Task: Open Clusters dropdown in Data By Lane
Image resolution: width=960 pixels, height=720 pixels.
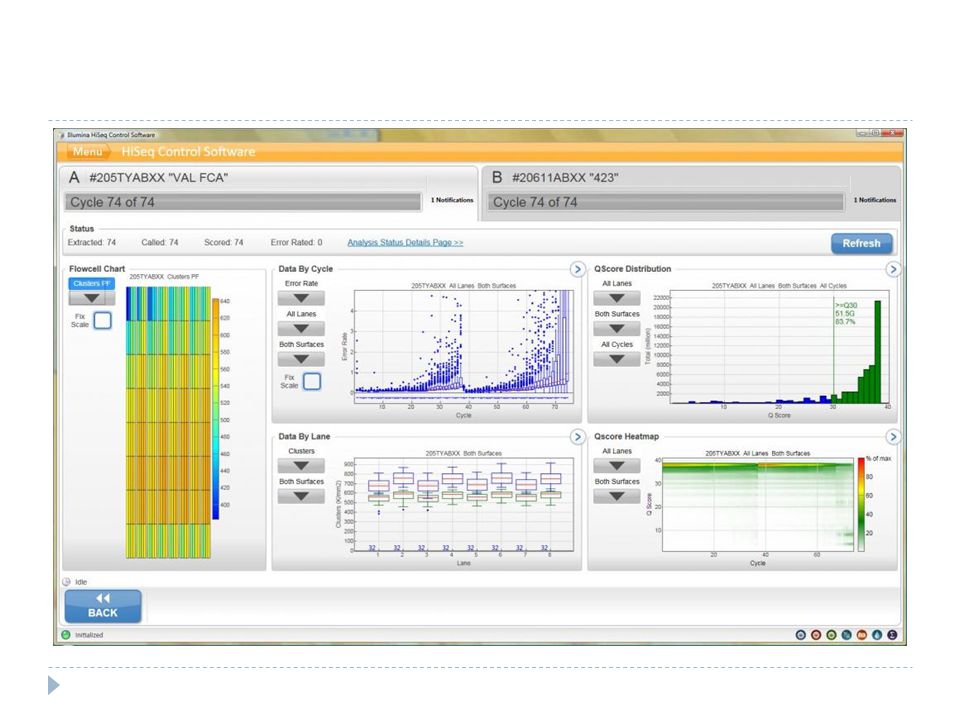Action: (301, 466)
